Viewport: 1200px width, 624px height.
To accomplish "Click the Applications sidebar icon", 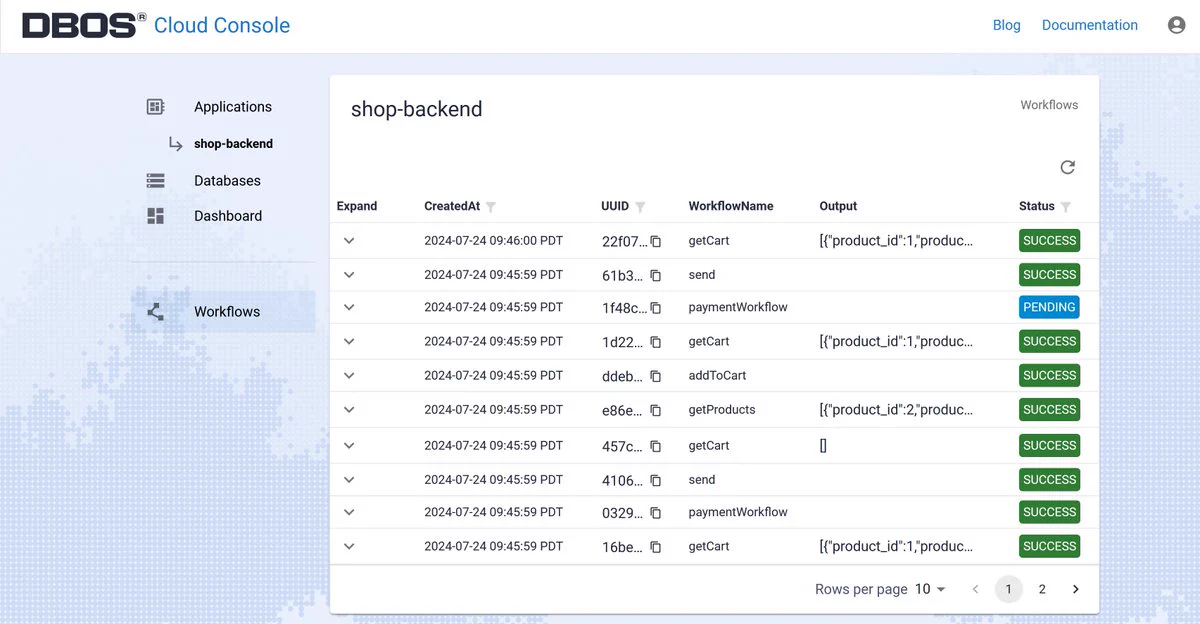I will click(155, 107).
